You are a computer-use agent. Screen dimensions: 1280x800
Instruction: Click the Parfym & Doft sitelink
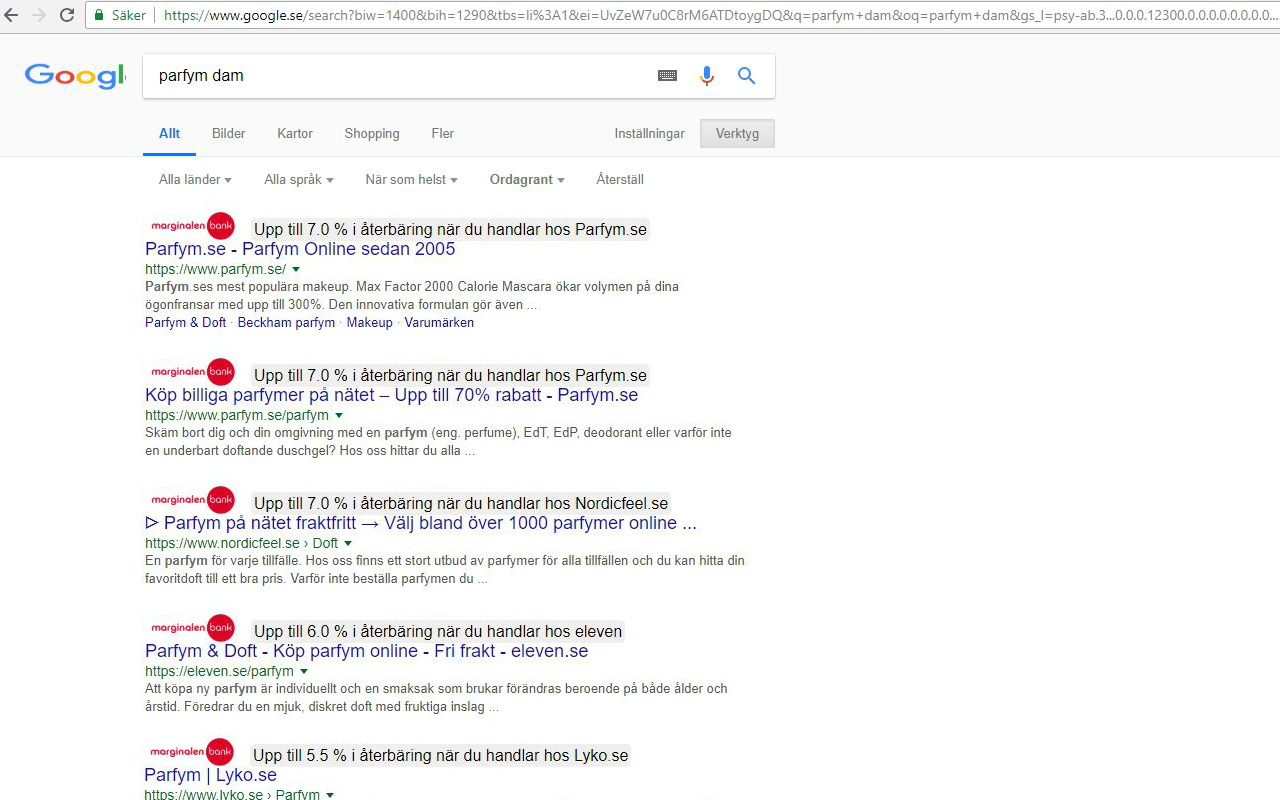click(x=185, y=323)
